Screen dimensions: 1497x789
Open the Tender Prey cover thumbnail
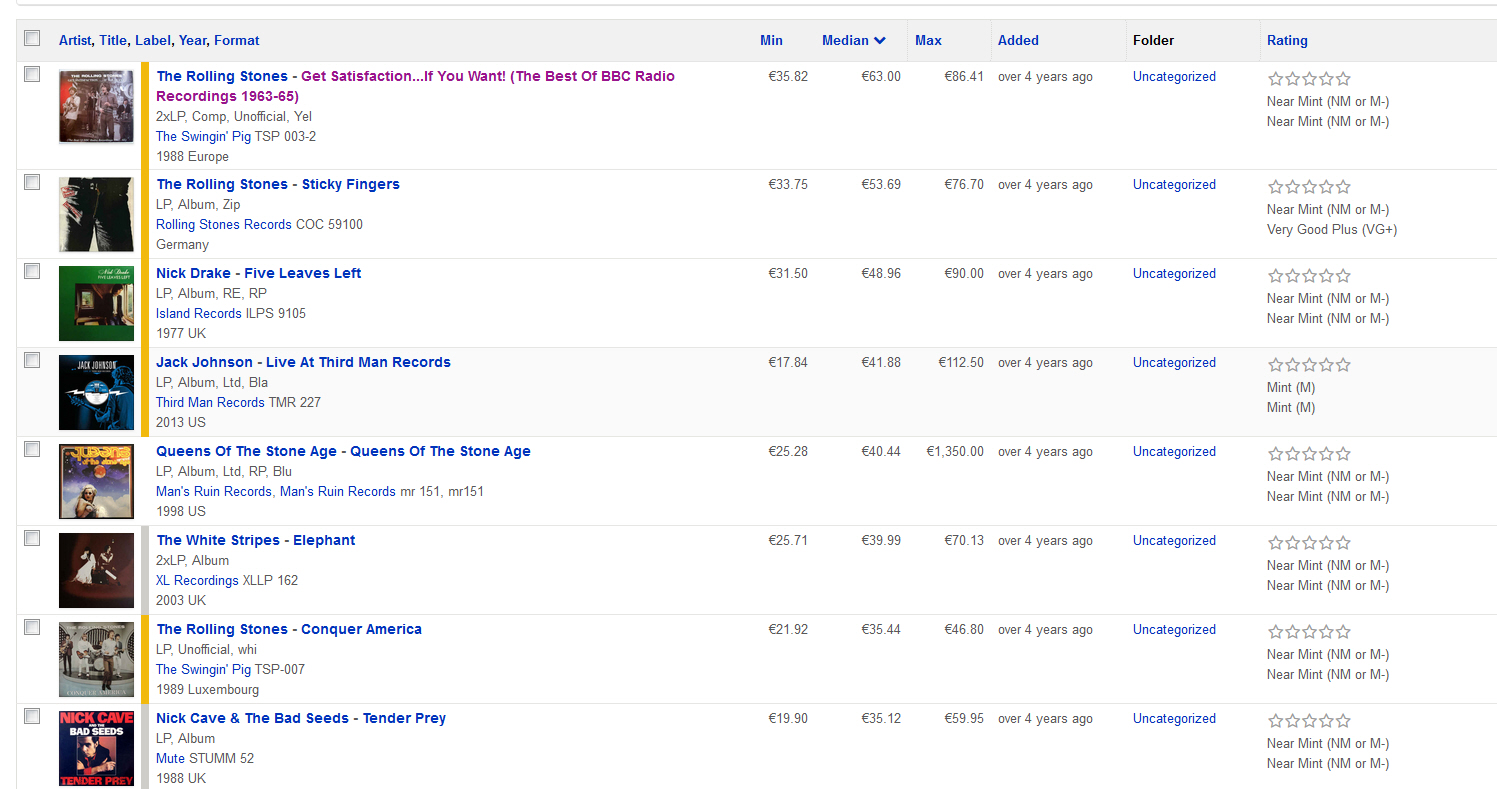click(x=96, y=748)
